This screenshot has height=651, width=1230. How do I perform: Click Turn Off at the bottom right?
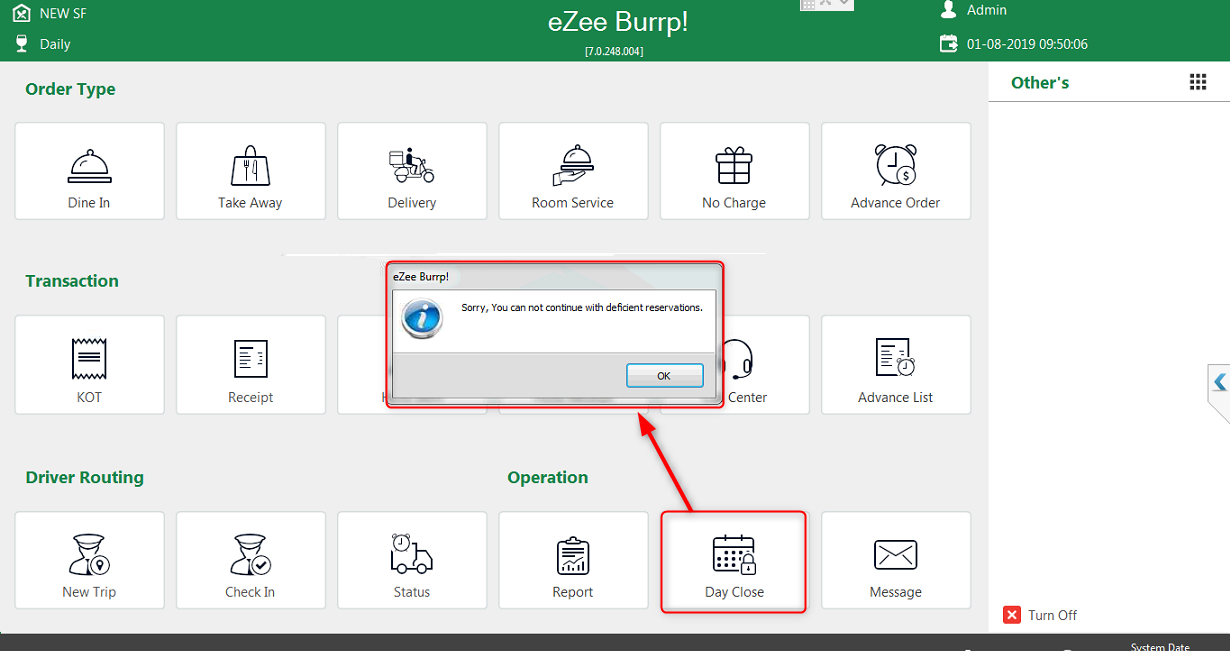point(1041,615)
